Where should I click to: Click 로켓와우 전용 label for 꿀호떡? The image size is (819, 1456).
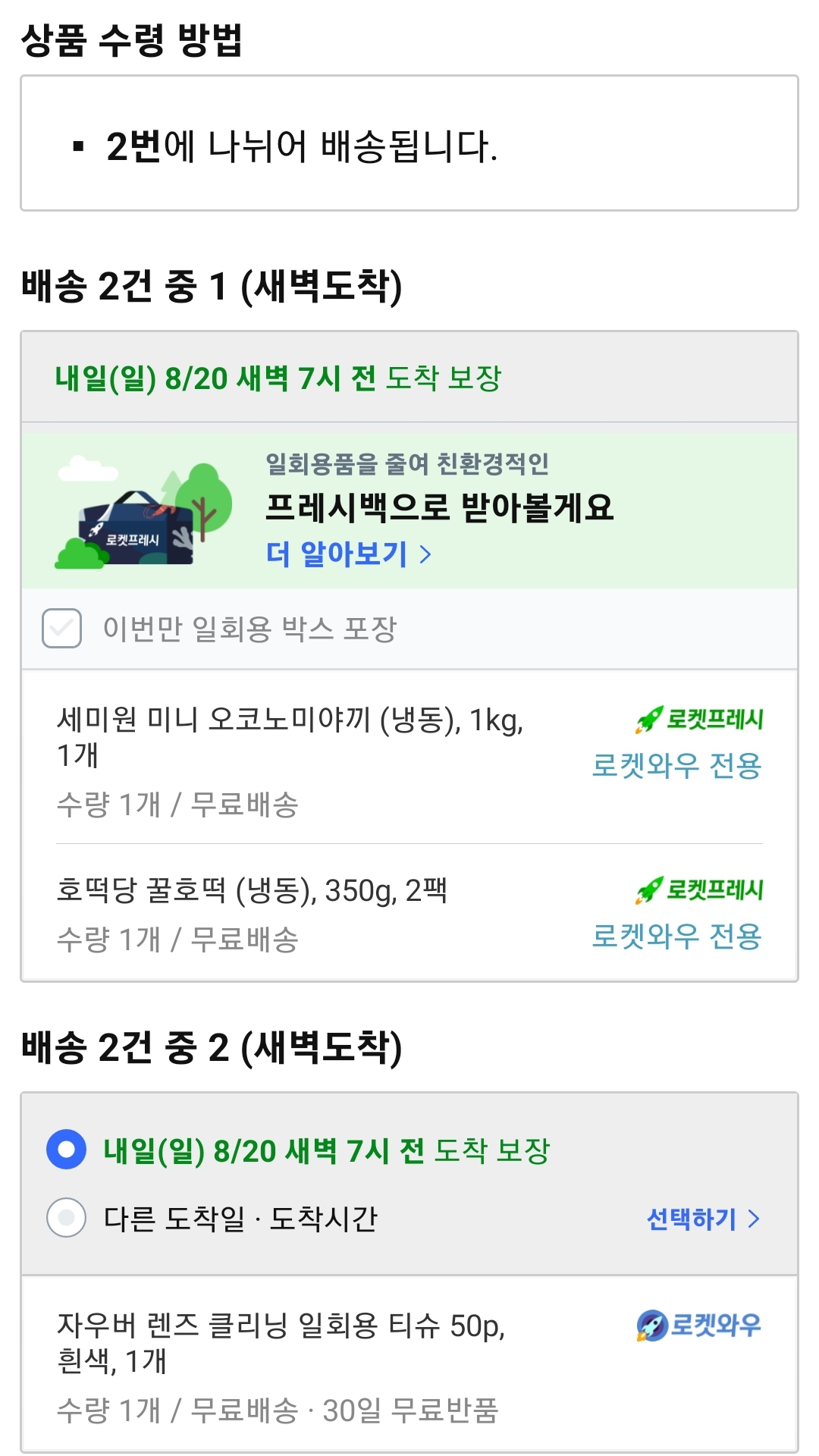(676, 936)
